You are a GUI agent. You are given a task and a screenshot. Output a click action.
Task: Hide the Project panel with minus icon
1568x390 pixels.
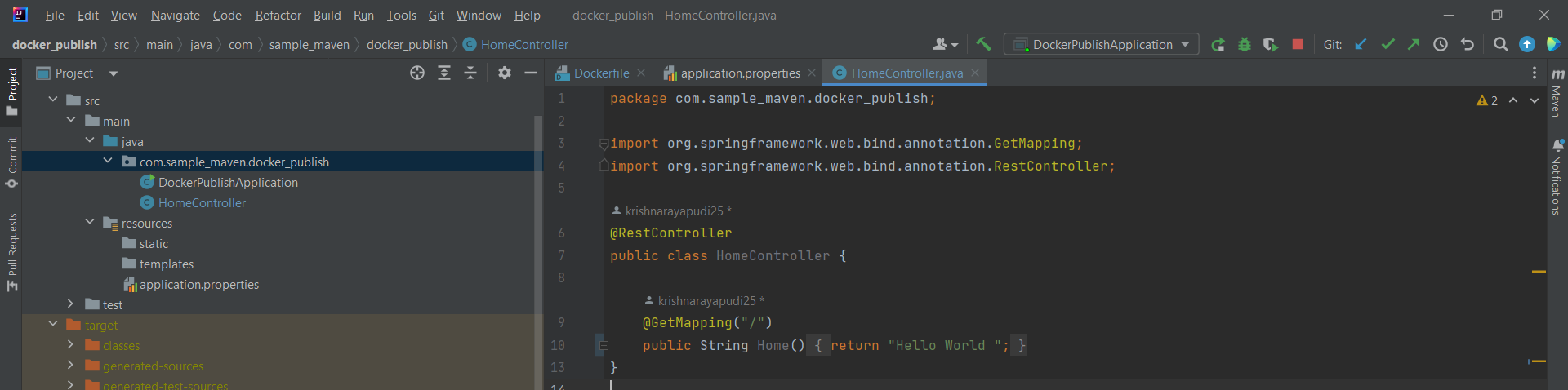click(531, 73)
